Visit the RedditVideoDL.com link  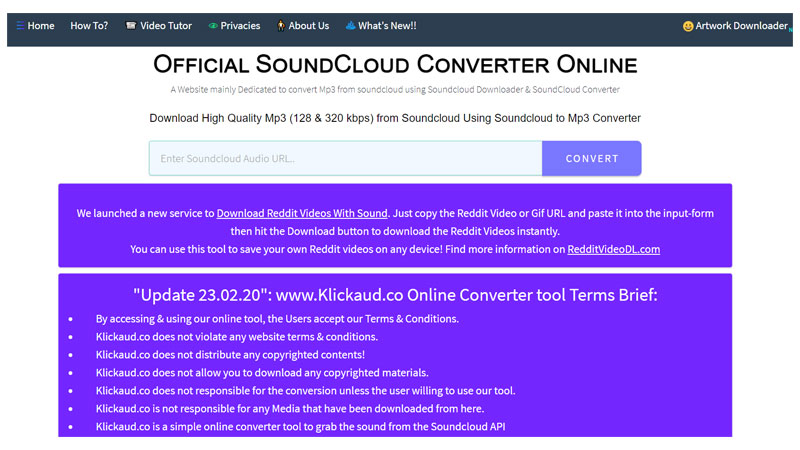(614, 249)
